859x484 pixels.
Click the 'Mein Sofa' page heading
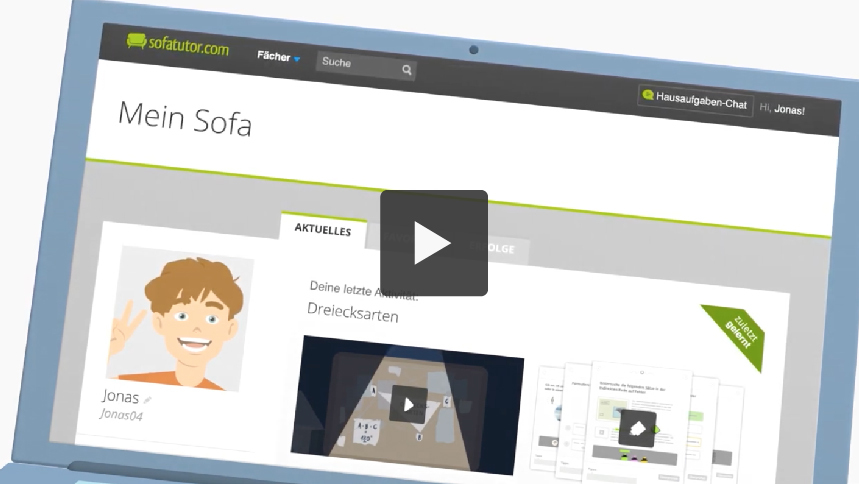point(184,119)
